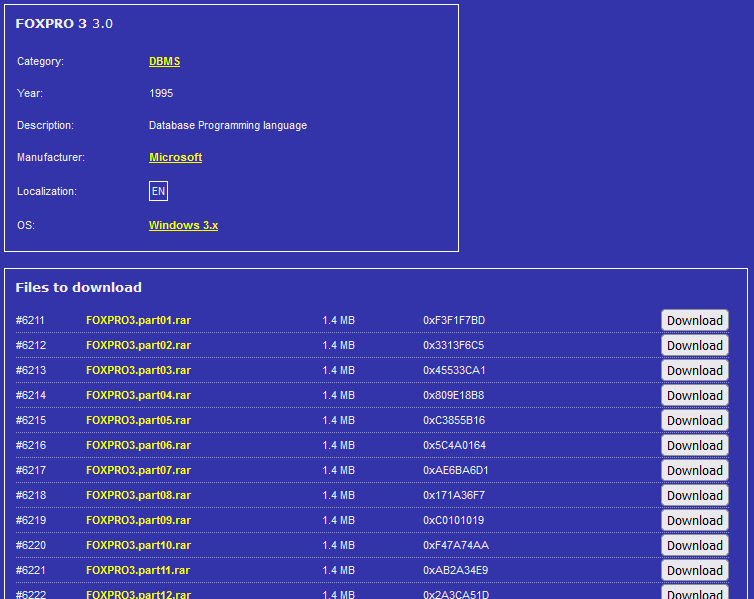Select checksum text 0xAE6BA6D1
754x599 pixels.
tap(455, 470)
